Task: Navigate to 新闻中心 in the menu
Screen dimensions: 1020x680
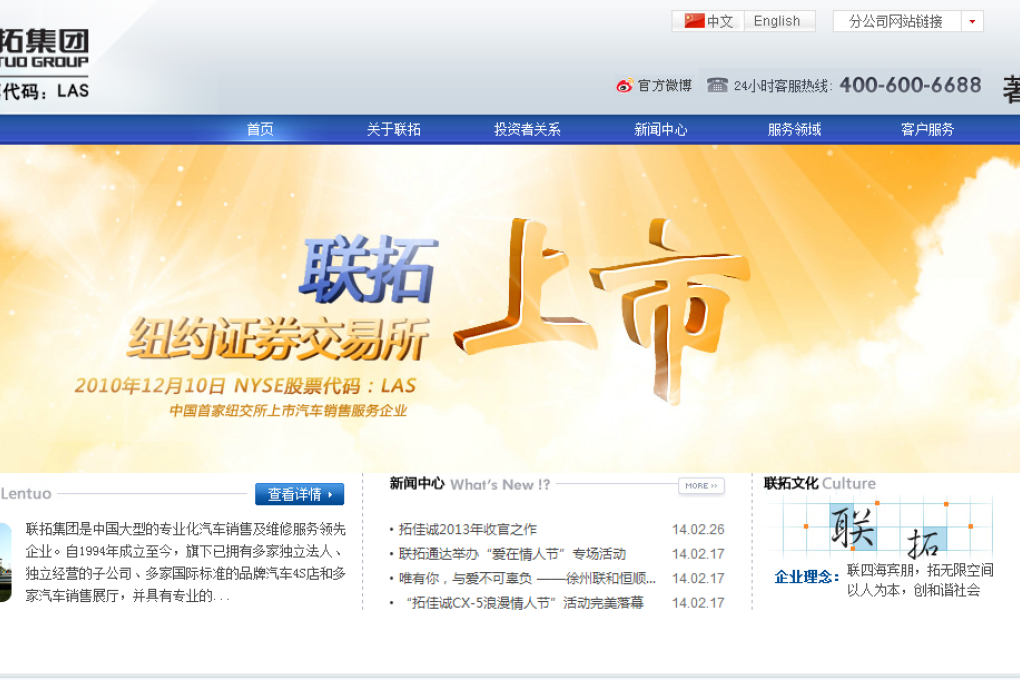Action: click(660, 129)
